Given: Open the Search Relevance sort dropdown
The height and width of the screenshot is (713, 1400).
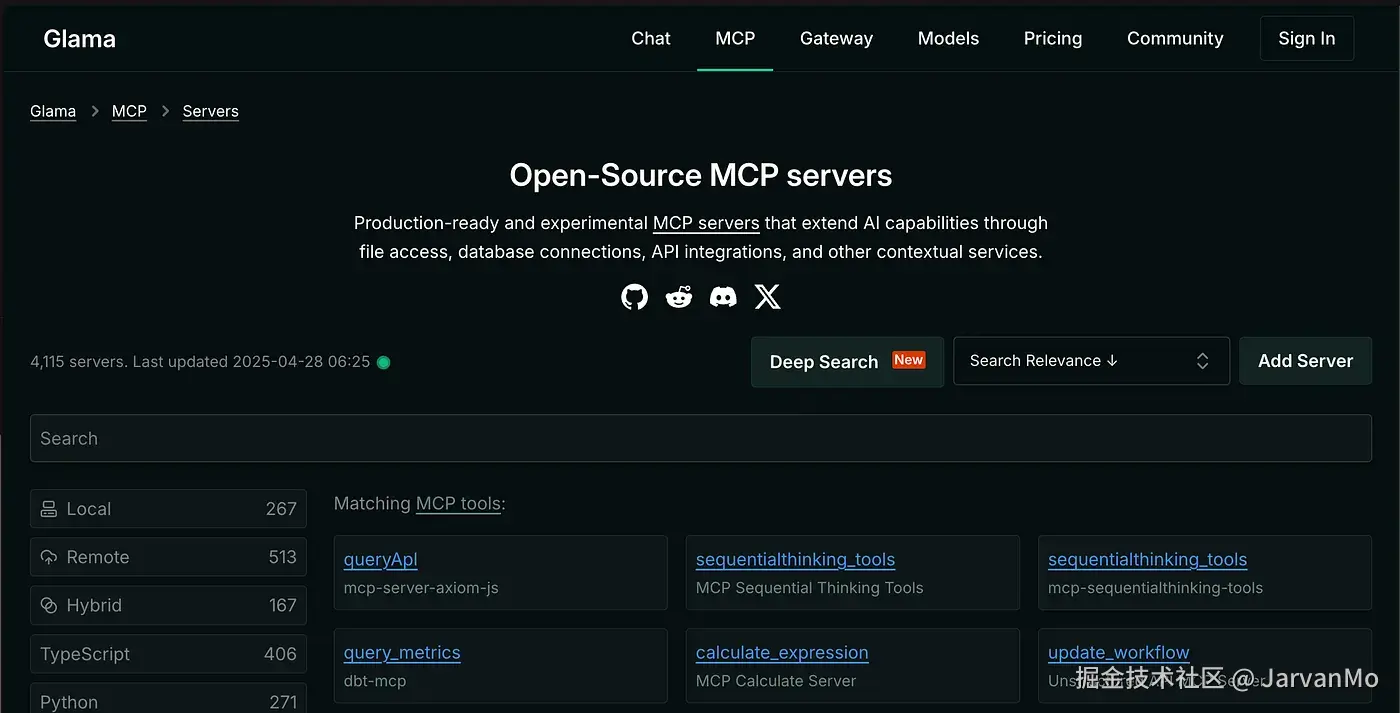Looking at the screenshot, I should [1091, 361].
